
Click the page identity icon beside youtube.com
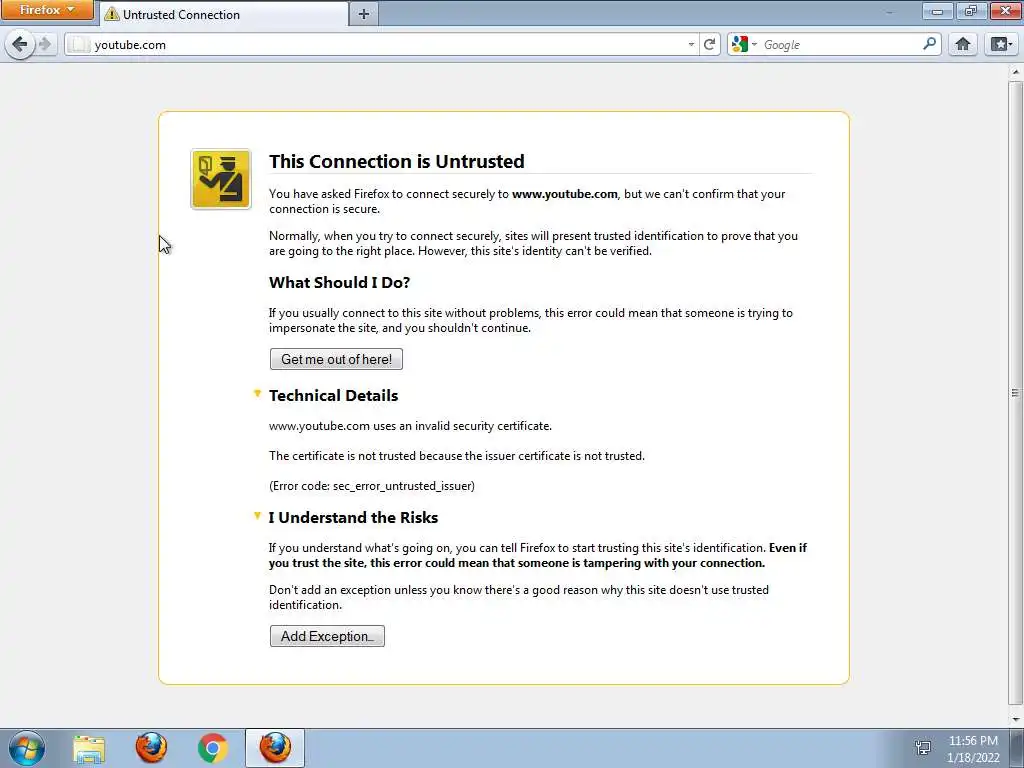click(79, 44)
